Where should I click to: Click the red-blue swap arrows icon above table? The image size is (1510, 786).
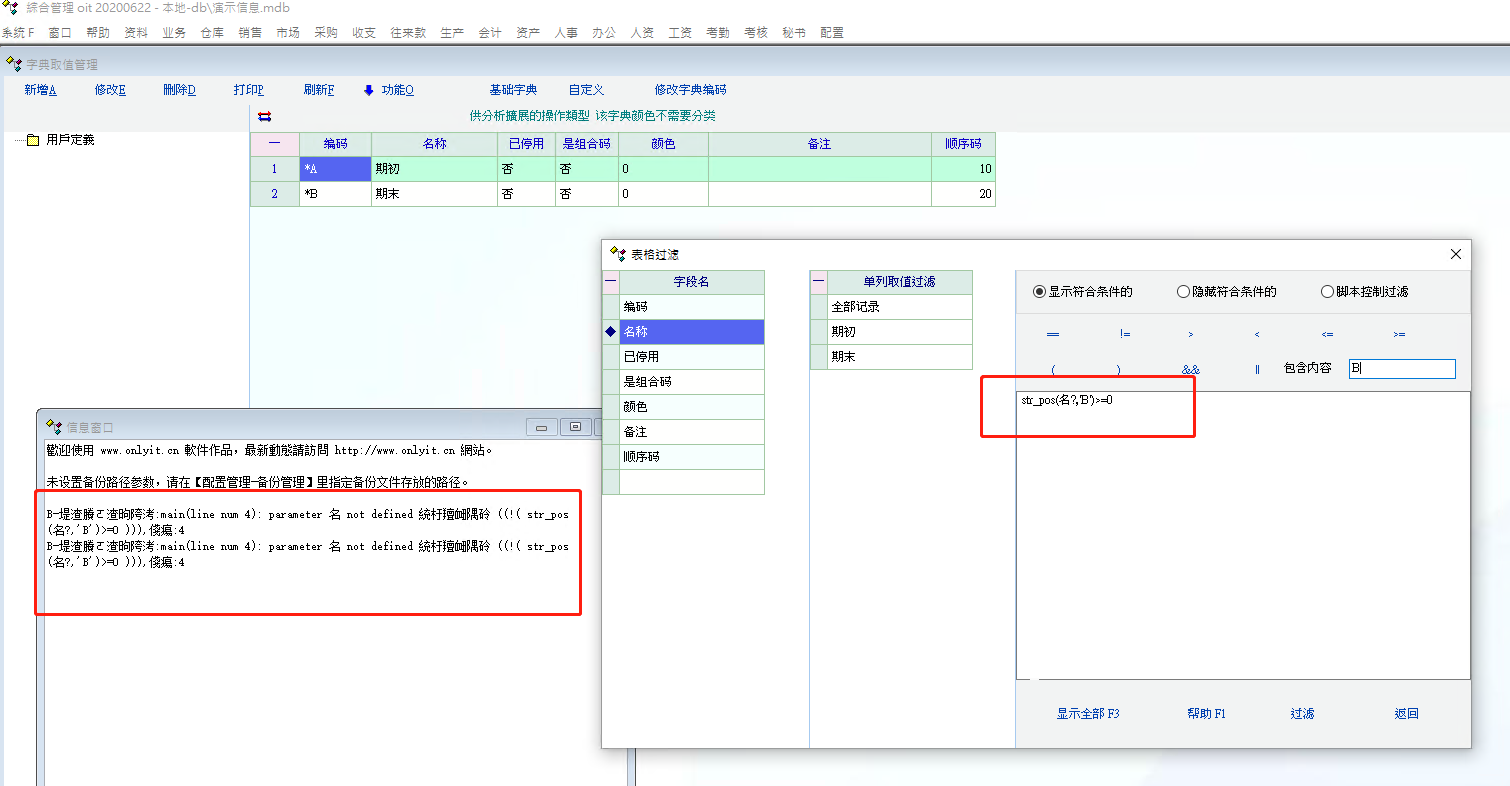point(265,116)
